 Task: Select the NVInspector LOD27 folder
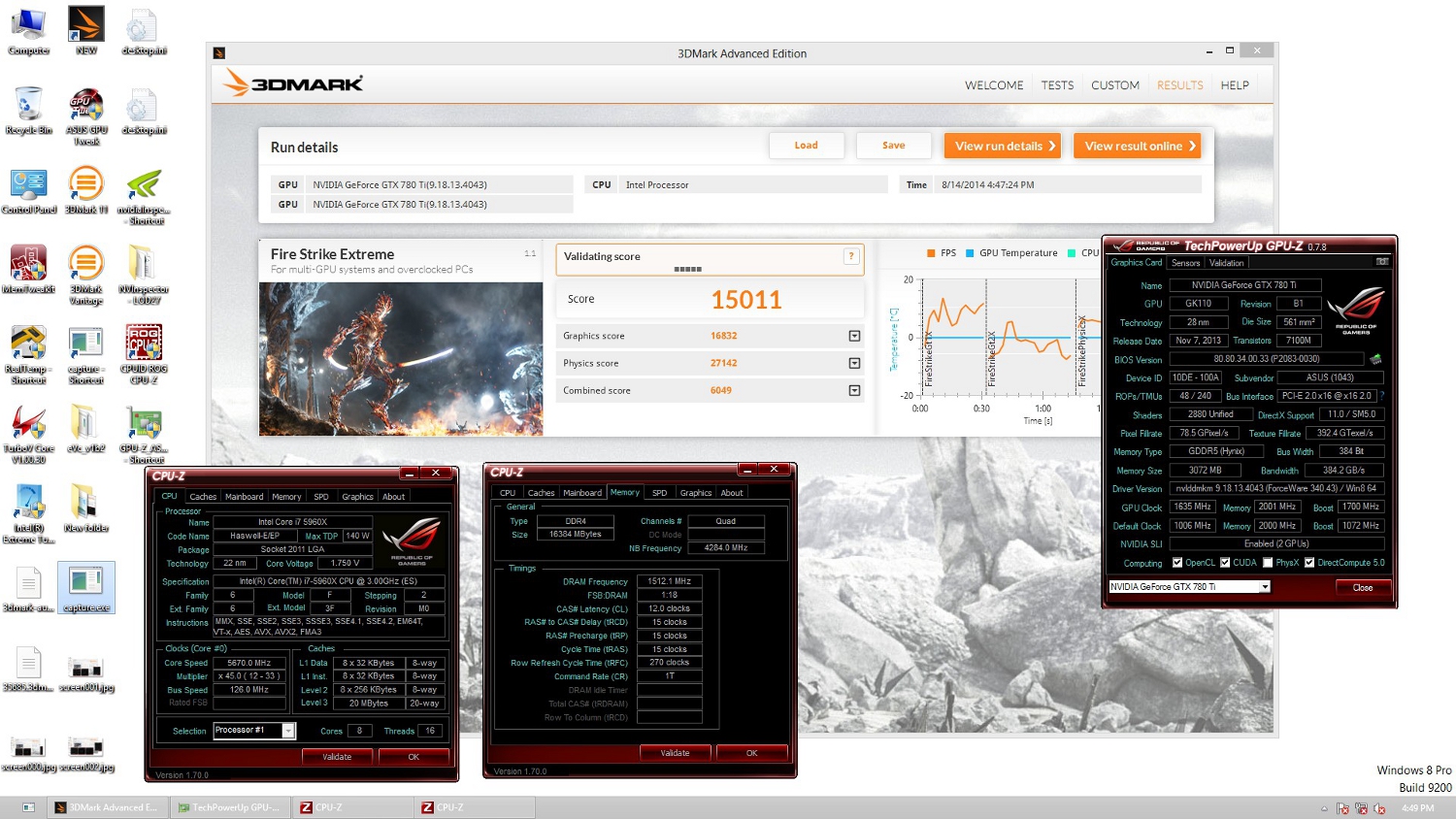tap(144, 276)
